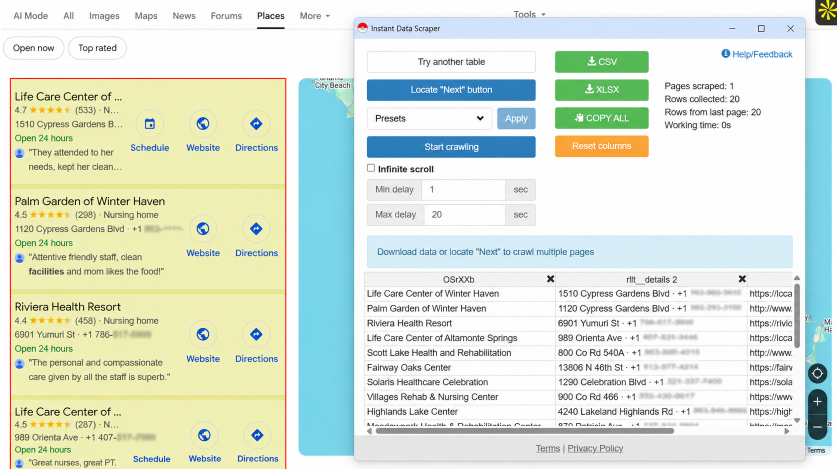Open the Presets dropdown

(429, 118)
